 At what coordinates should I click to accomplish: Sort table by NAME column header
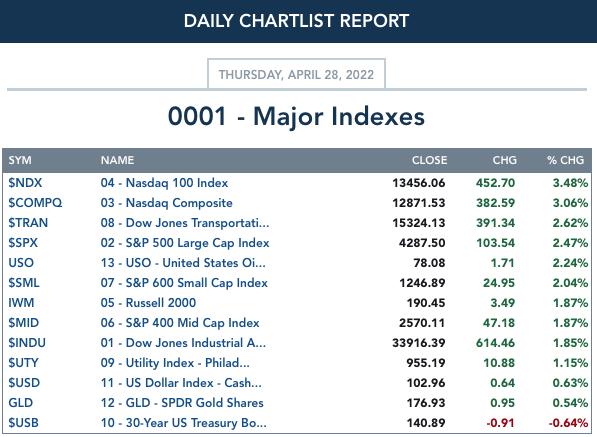pyautogui.click(x=117, y=160)
